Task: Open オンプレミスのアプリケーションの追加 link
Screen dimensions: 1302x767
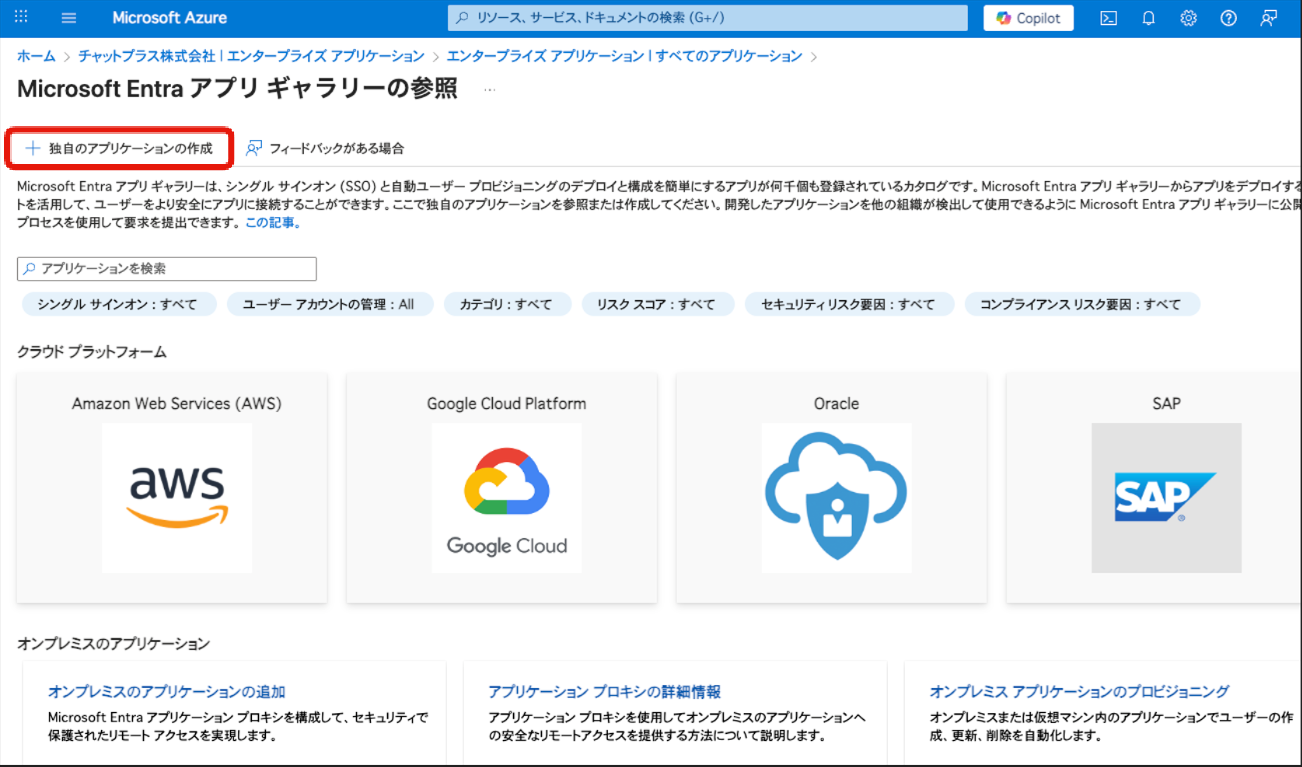Action: [x=167, y=691]
